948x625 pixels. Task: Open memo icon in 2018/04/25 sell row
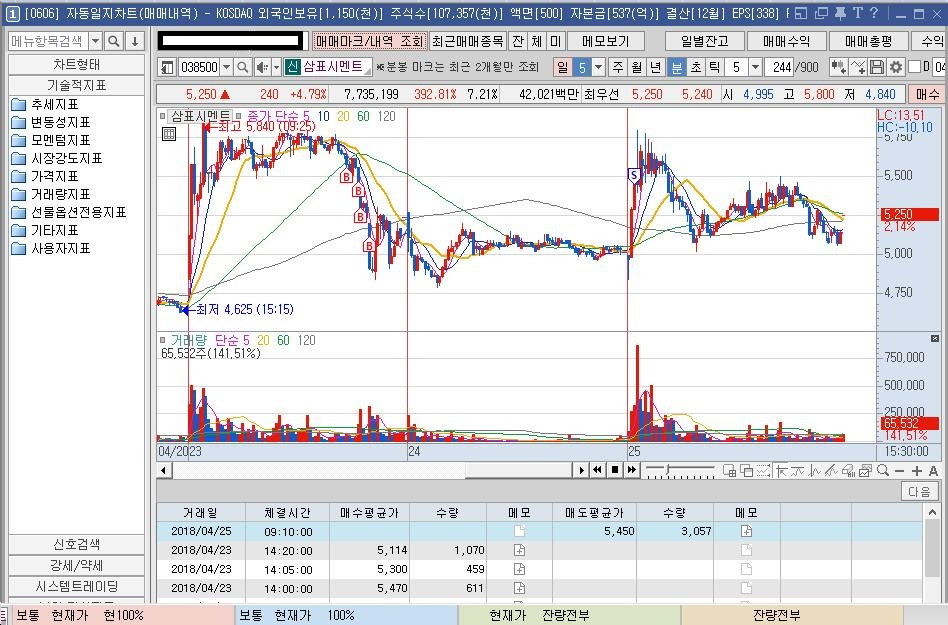pos(747,531)
